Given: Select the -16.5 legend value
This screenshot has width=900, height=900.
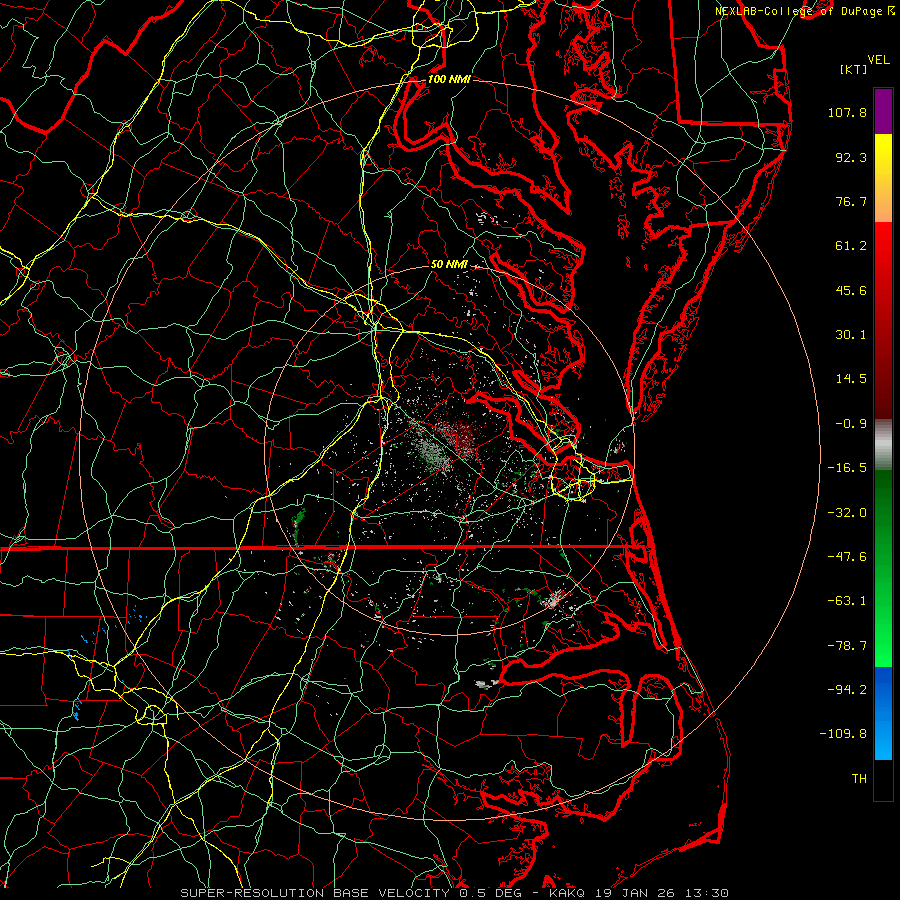Looking at the screenshot, I should (847, 468).
